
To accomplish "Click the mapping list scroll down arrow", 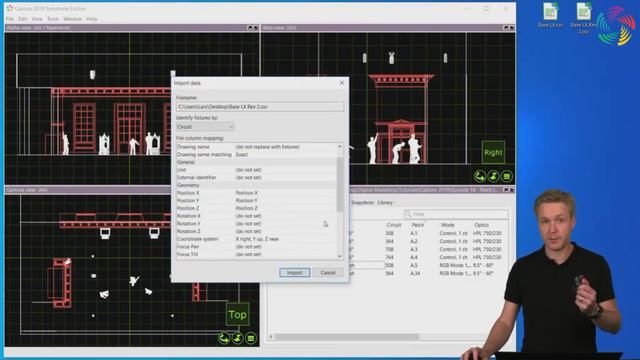I will tap(340, 256).
